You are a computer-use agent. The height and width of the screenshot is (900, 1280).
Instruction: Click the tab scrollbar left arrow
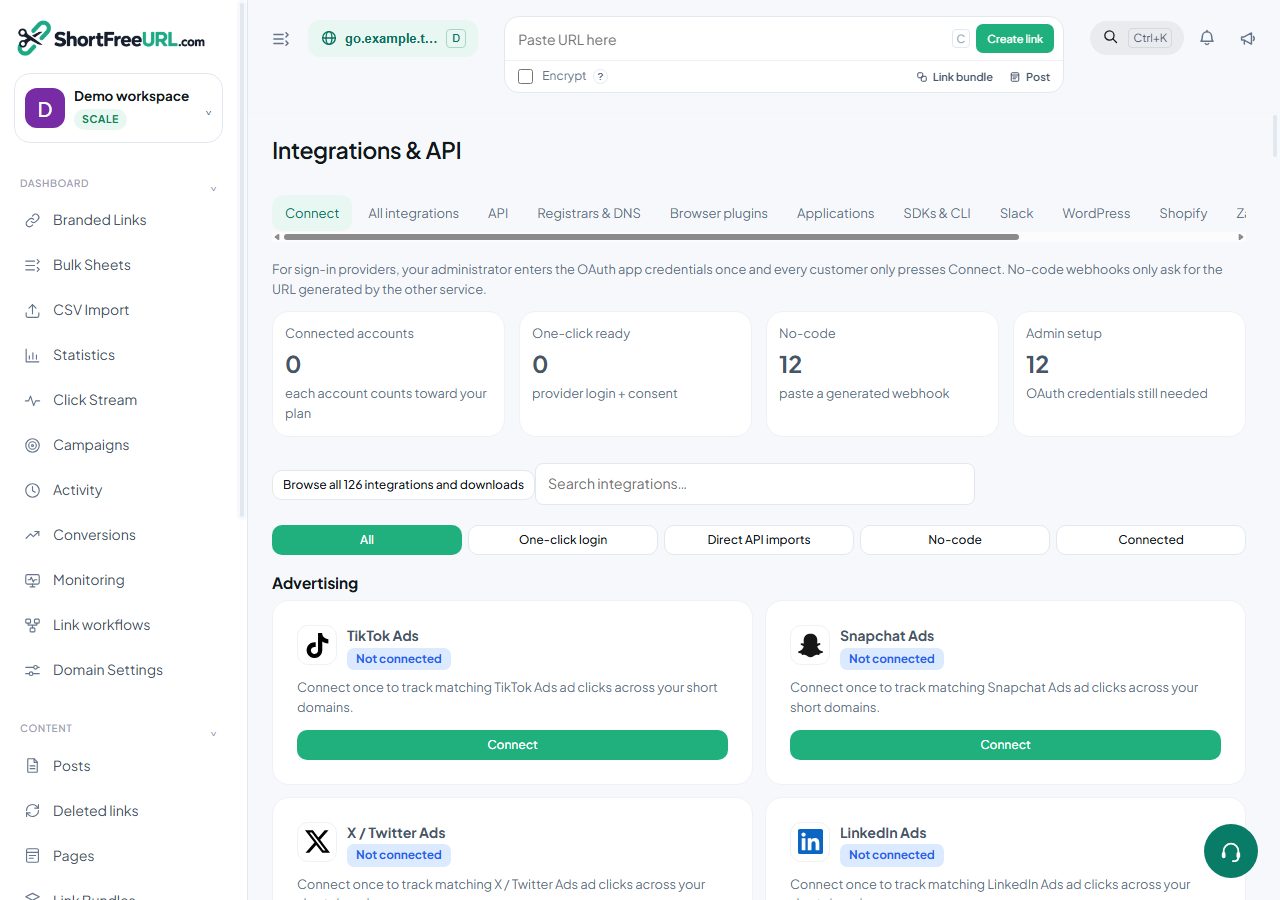tap(277, 237)
